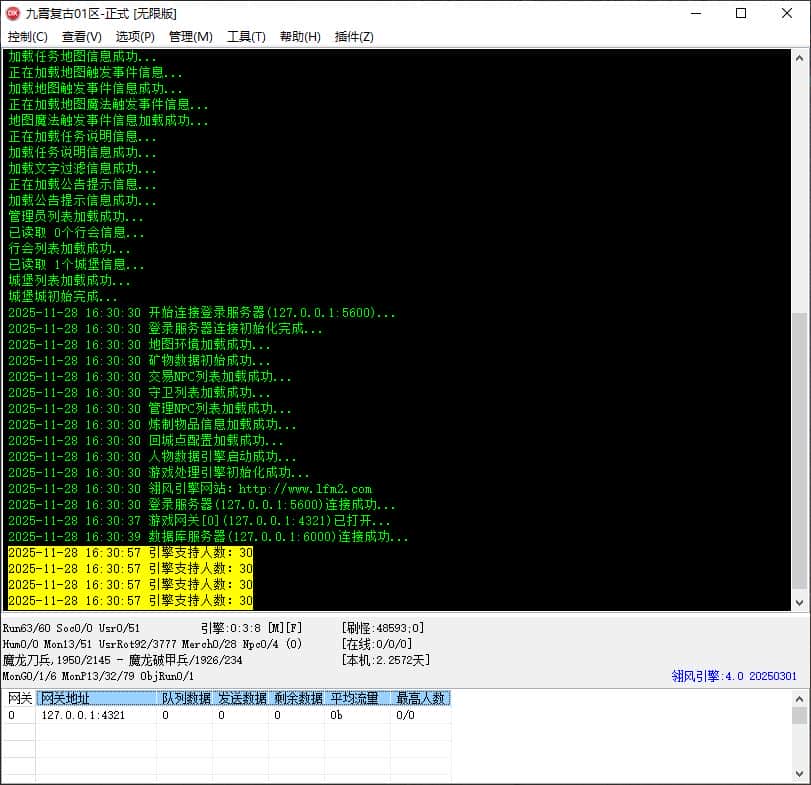The width and height of the screenshot is (811, 785).
Task: Click the 登录服务器(127.0.0.1:5600)连接成功 line
Action: (202, 505)
